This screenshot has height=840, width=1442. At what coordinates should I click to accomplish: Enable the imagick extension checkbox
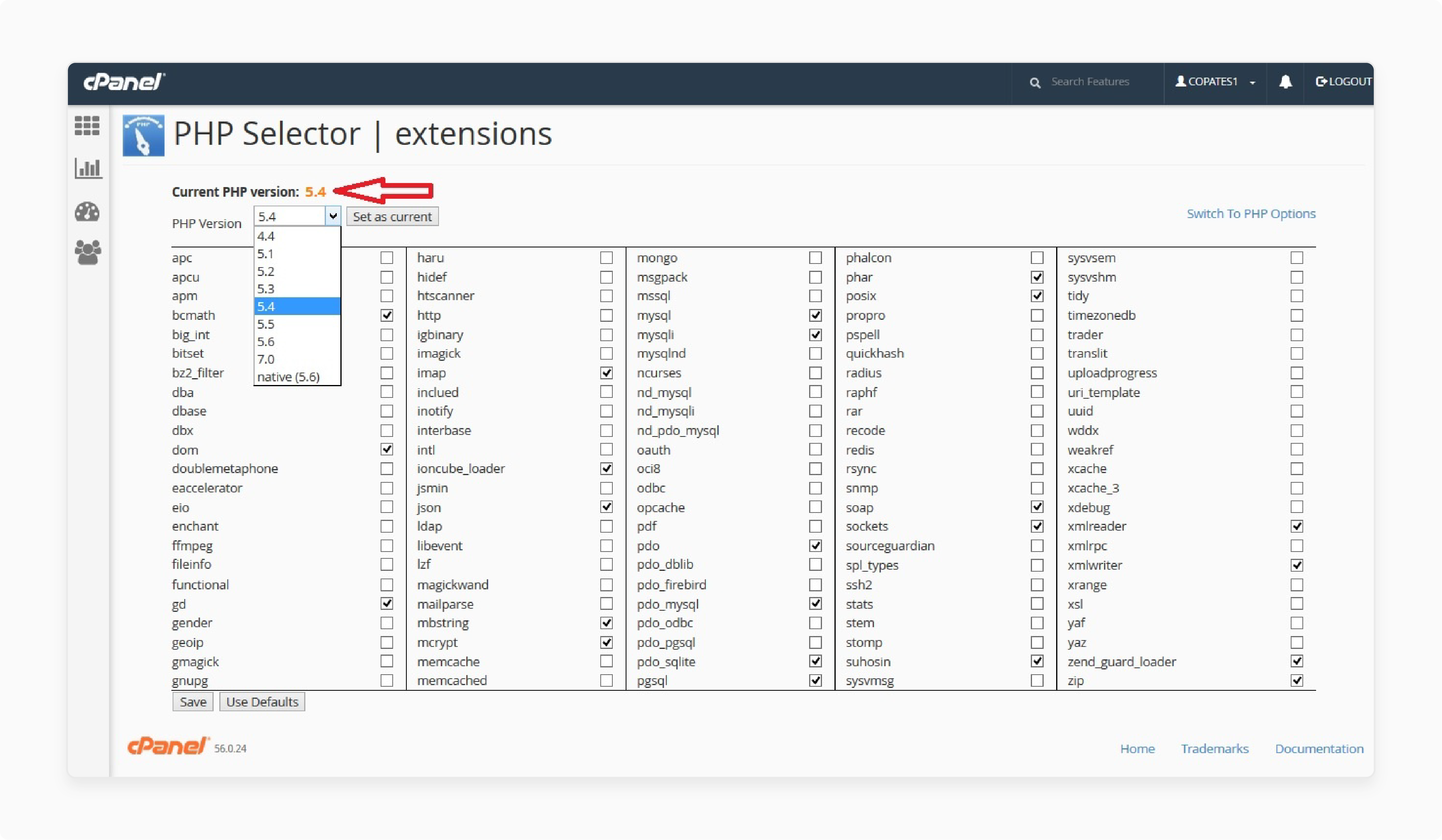(606, 354)
